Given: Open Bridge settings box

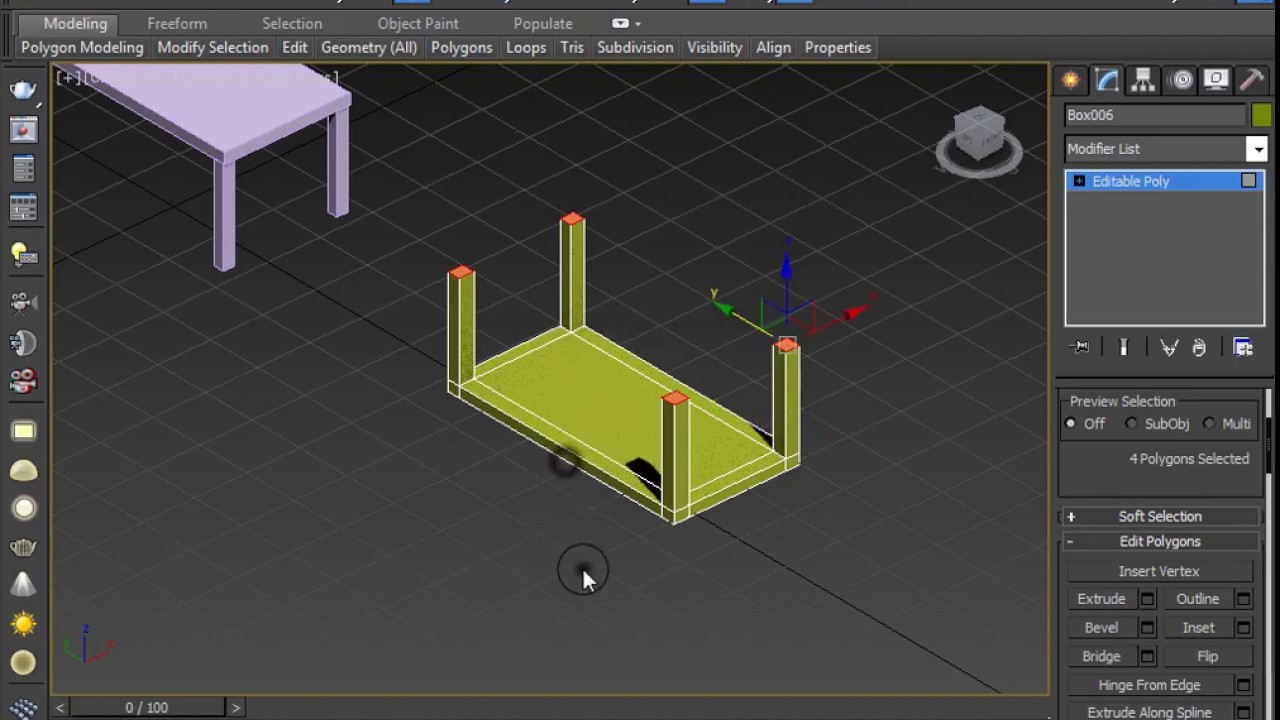Looking at the screenshot, I should pos(1147,657).
